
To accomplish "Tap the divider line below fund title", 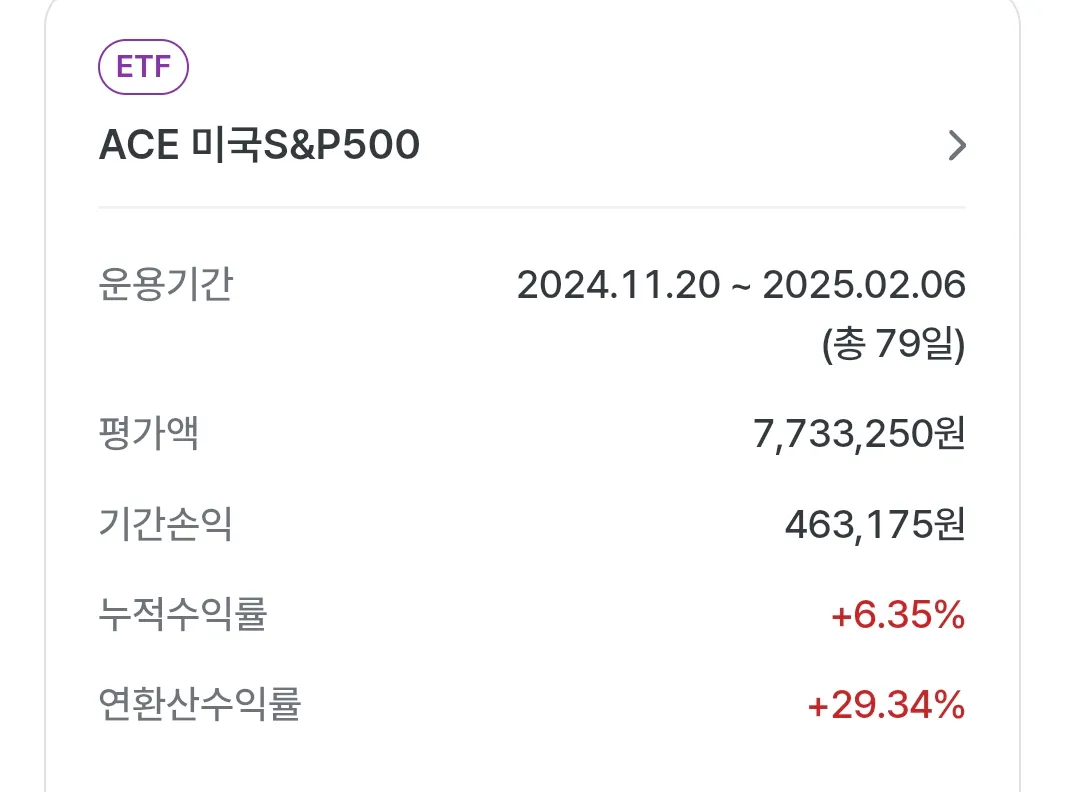I will click(532, 206).
